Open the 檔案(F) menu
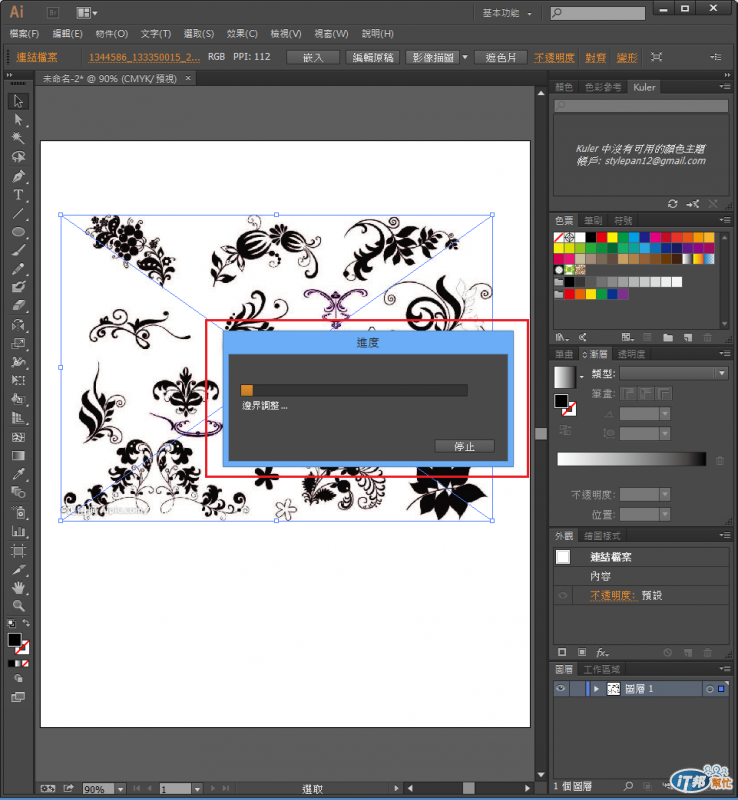 24,34
